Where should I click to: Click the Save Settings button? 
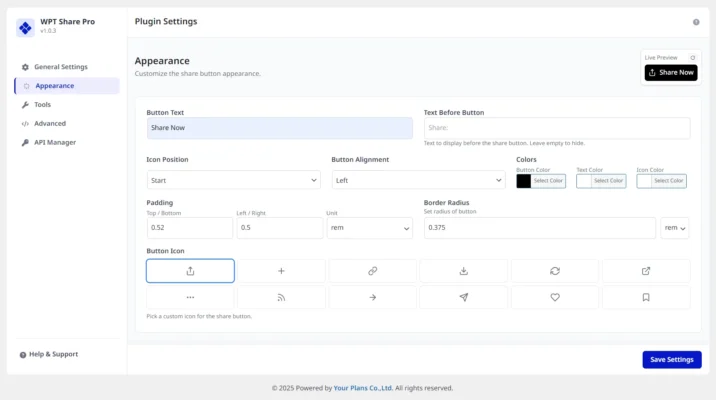[672, 360]
